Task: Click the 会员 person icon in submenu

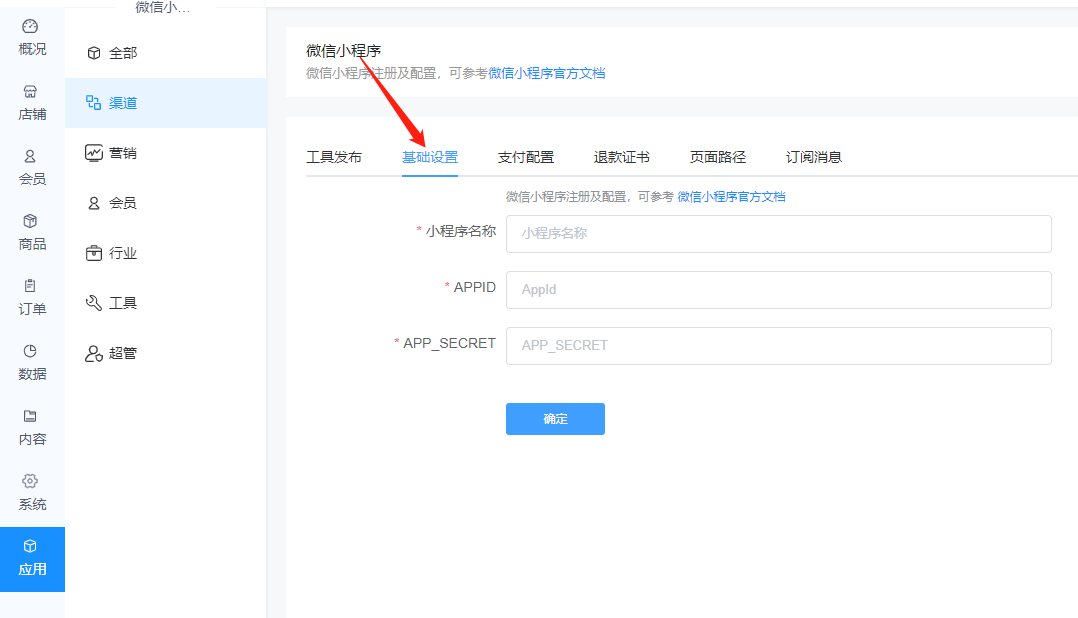Action: [94, 203]
